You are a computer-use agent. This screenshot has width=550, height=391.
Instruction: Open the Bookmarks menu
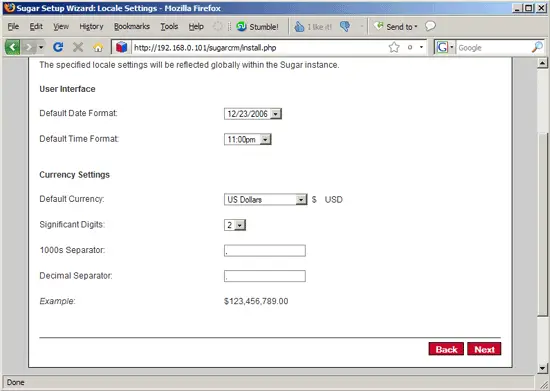click(x=132, y=27)
